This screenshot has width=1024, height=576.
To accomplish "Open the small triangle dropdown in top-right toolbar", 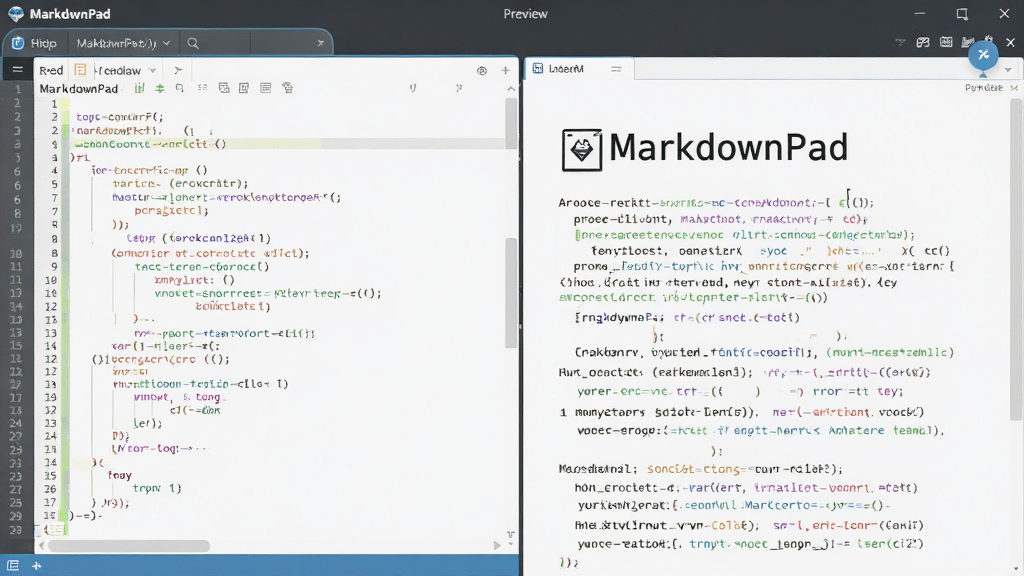I will pos(900,42).
